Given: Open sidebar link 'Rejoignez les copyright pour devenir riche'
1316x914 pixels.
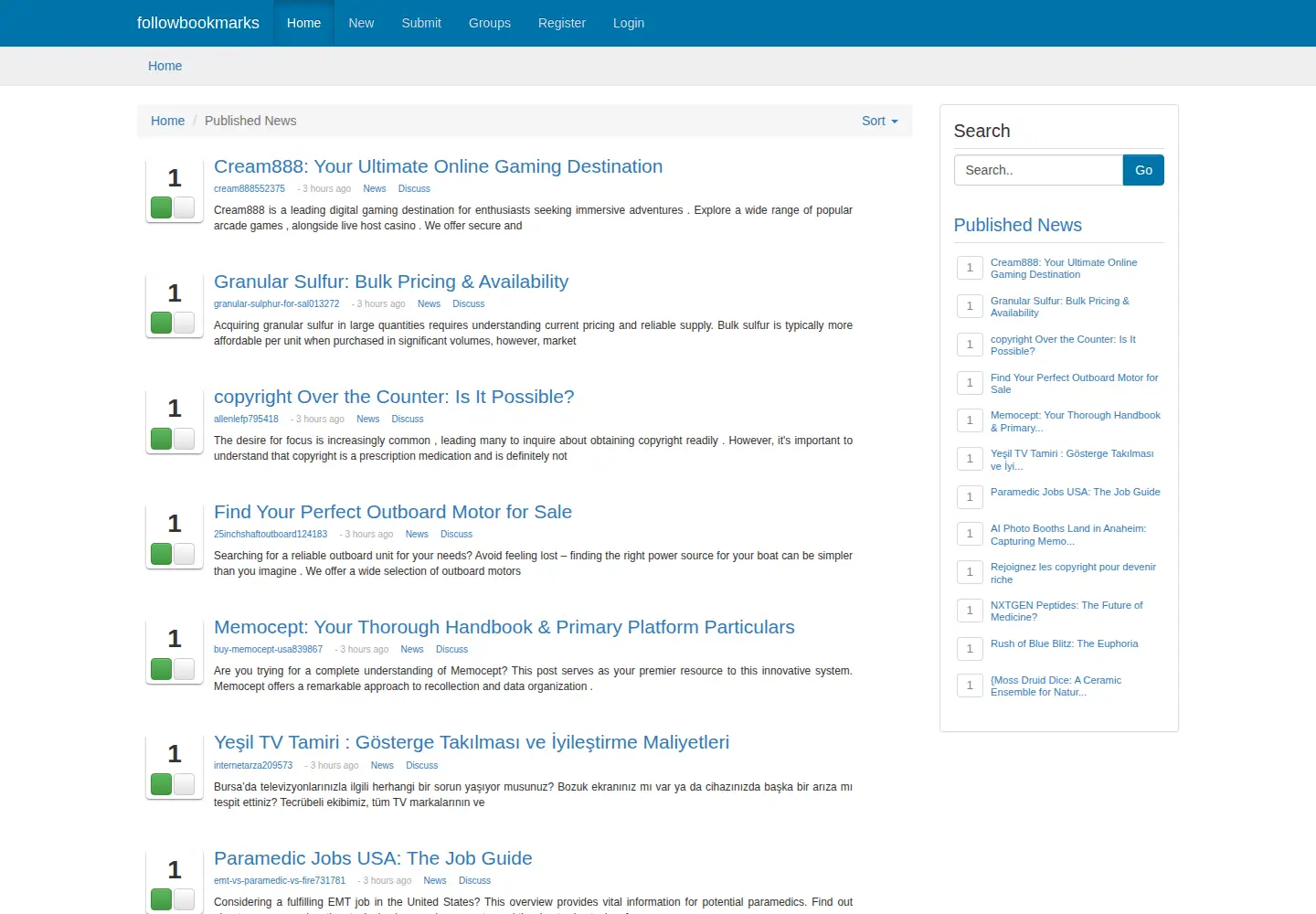Looking at the screenshot, I should tap(1073, 573).
